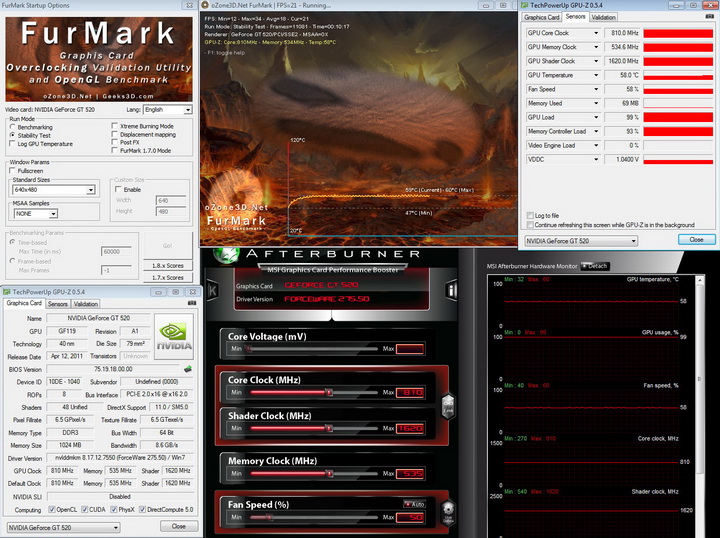
Task: Click title icon of GPU-Z card details window
Action: 7,291
